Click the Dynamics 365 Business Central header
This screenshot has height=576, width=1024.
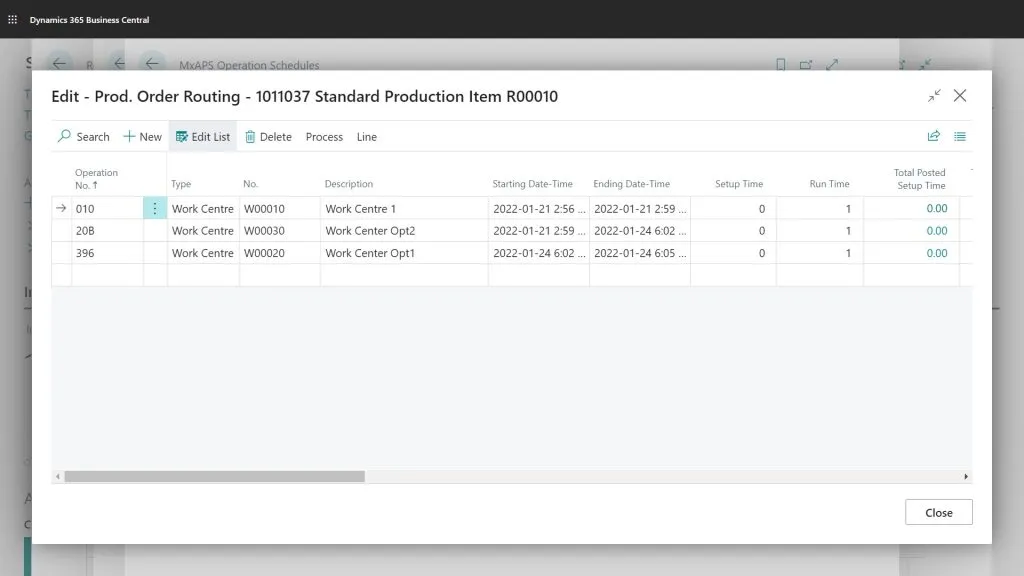90,19
